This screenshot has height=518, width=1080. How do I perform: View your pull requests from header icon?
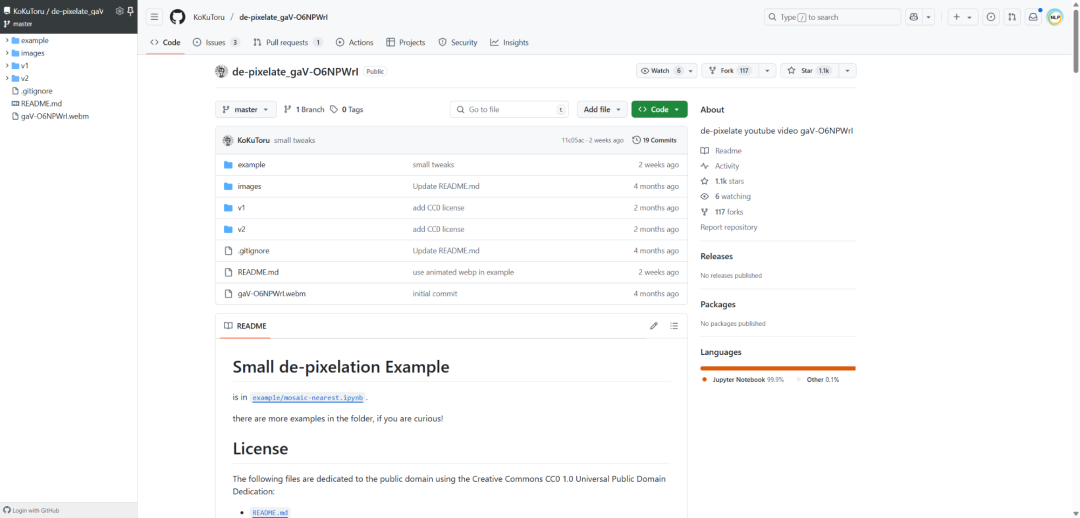(x=1011, y=17)
